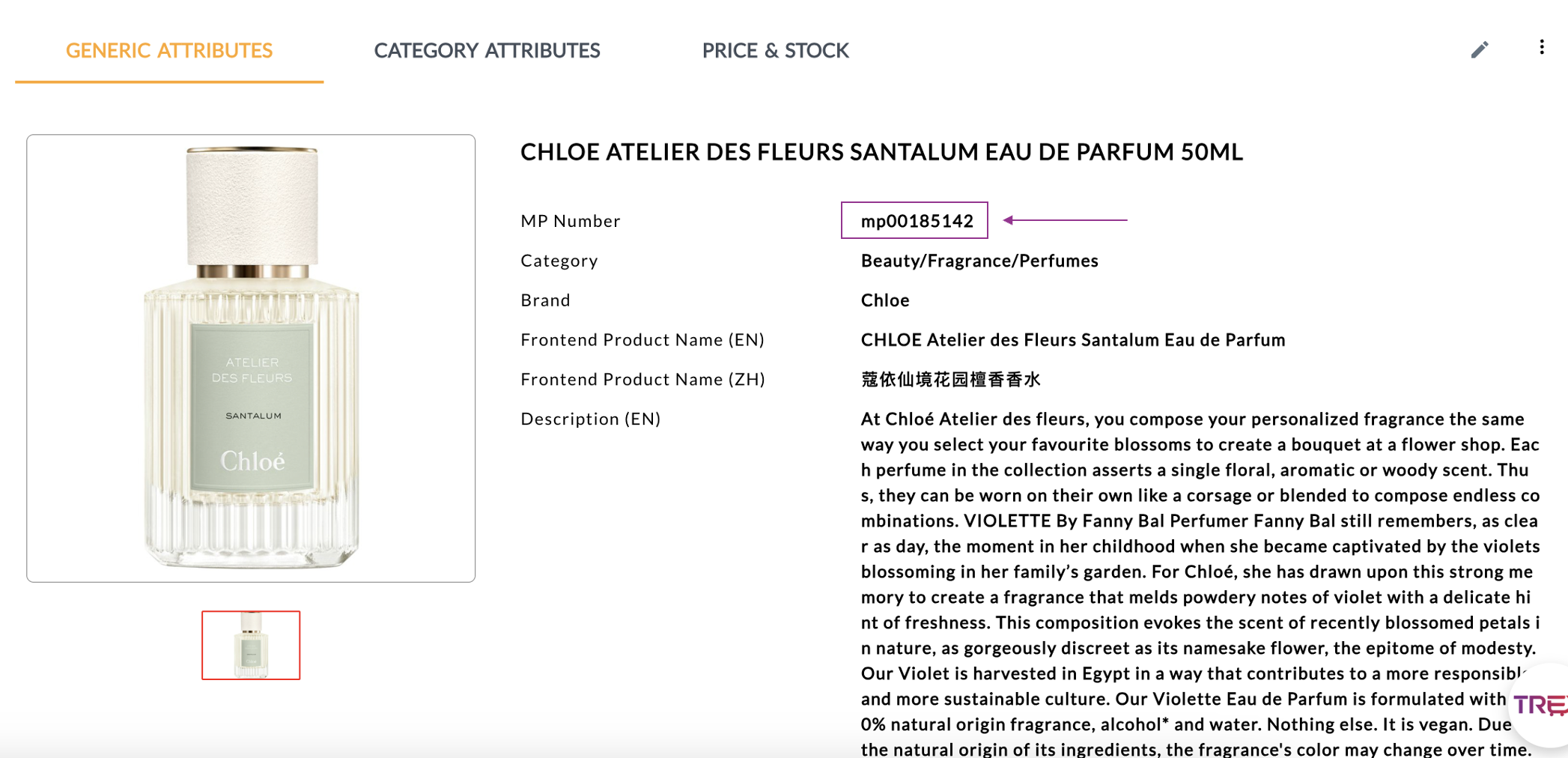
Task: Click the pencil edit icon
Action: [x=1479, y=50]
